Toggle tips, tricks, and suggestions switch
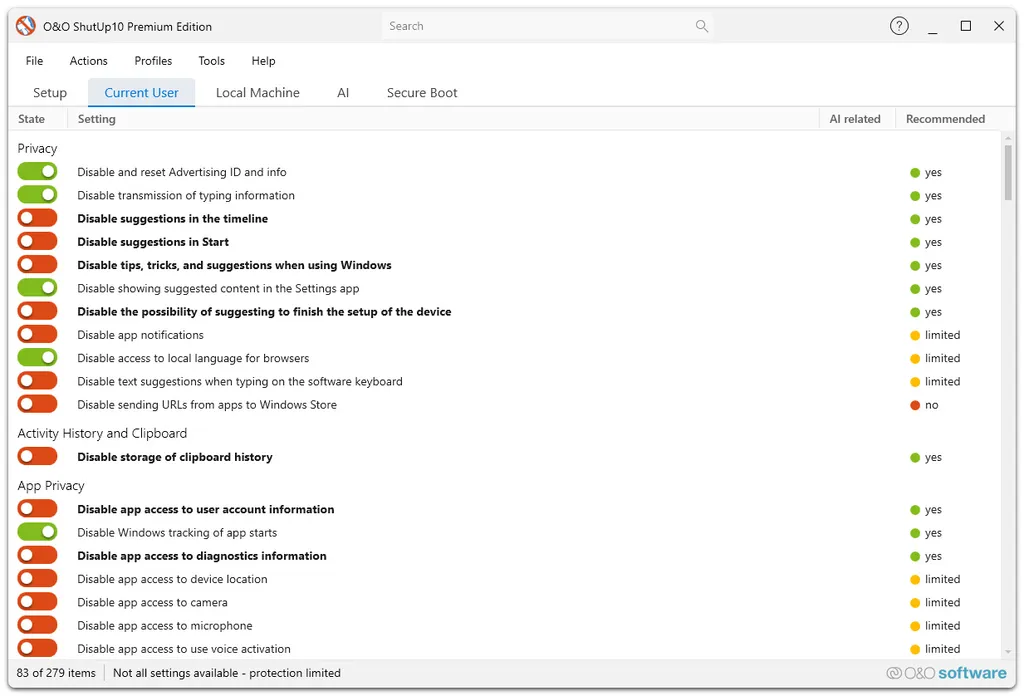The height and width of the screenshot is (696, 1024). [37, 265]
